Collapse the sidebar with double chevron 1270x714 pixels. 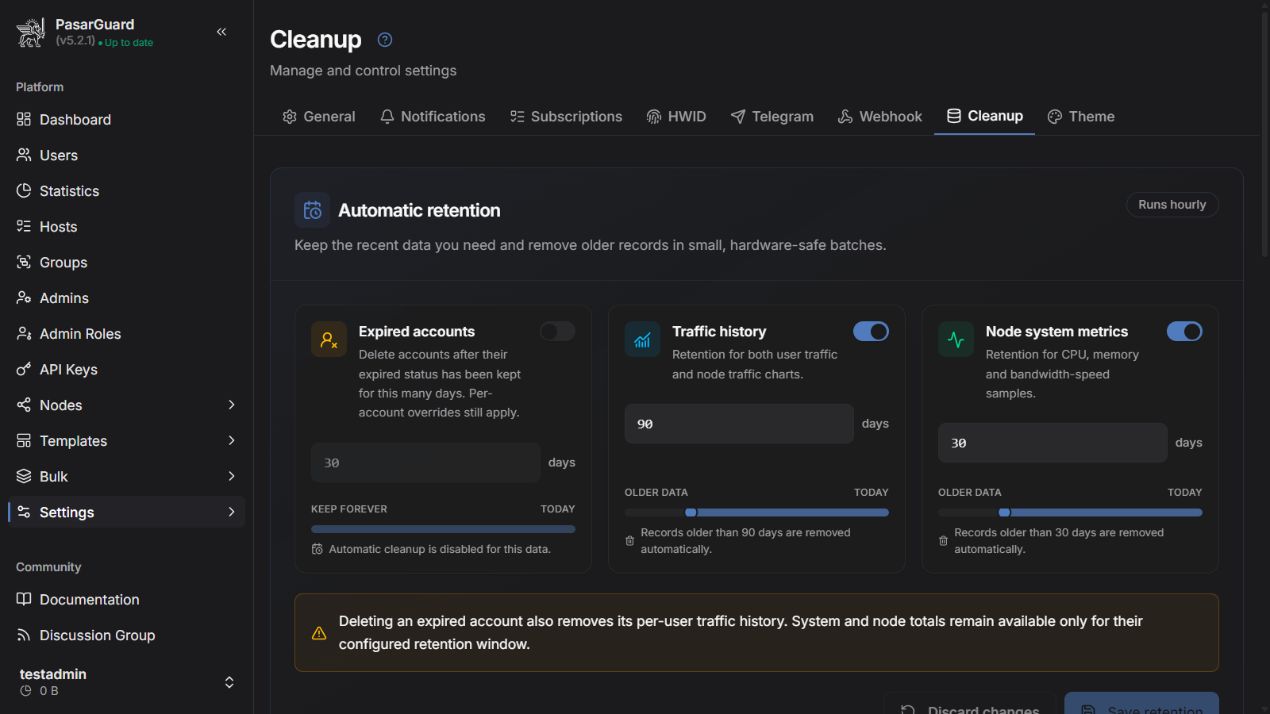[x=222, y=32]
